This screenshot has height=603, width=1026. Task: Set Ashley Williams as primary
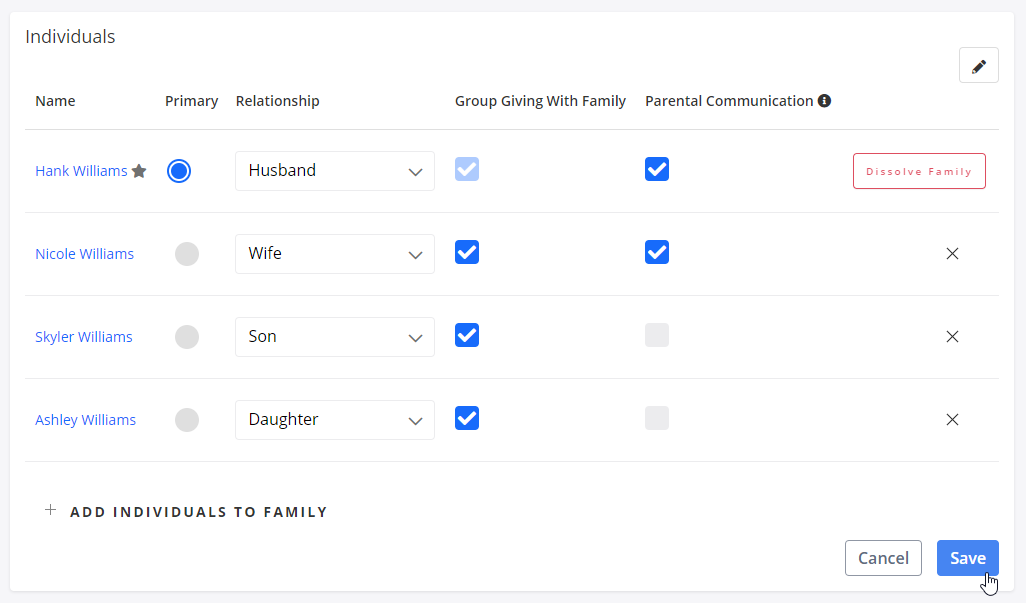point(186,420)
